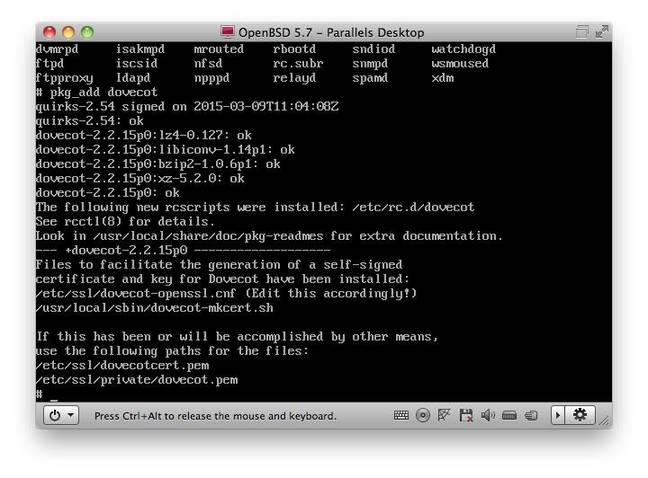Click 'watchdogd' in the directory listing
The width and height of the screenshot is (648, 478).
coord(464,49)
